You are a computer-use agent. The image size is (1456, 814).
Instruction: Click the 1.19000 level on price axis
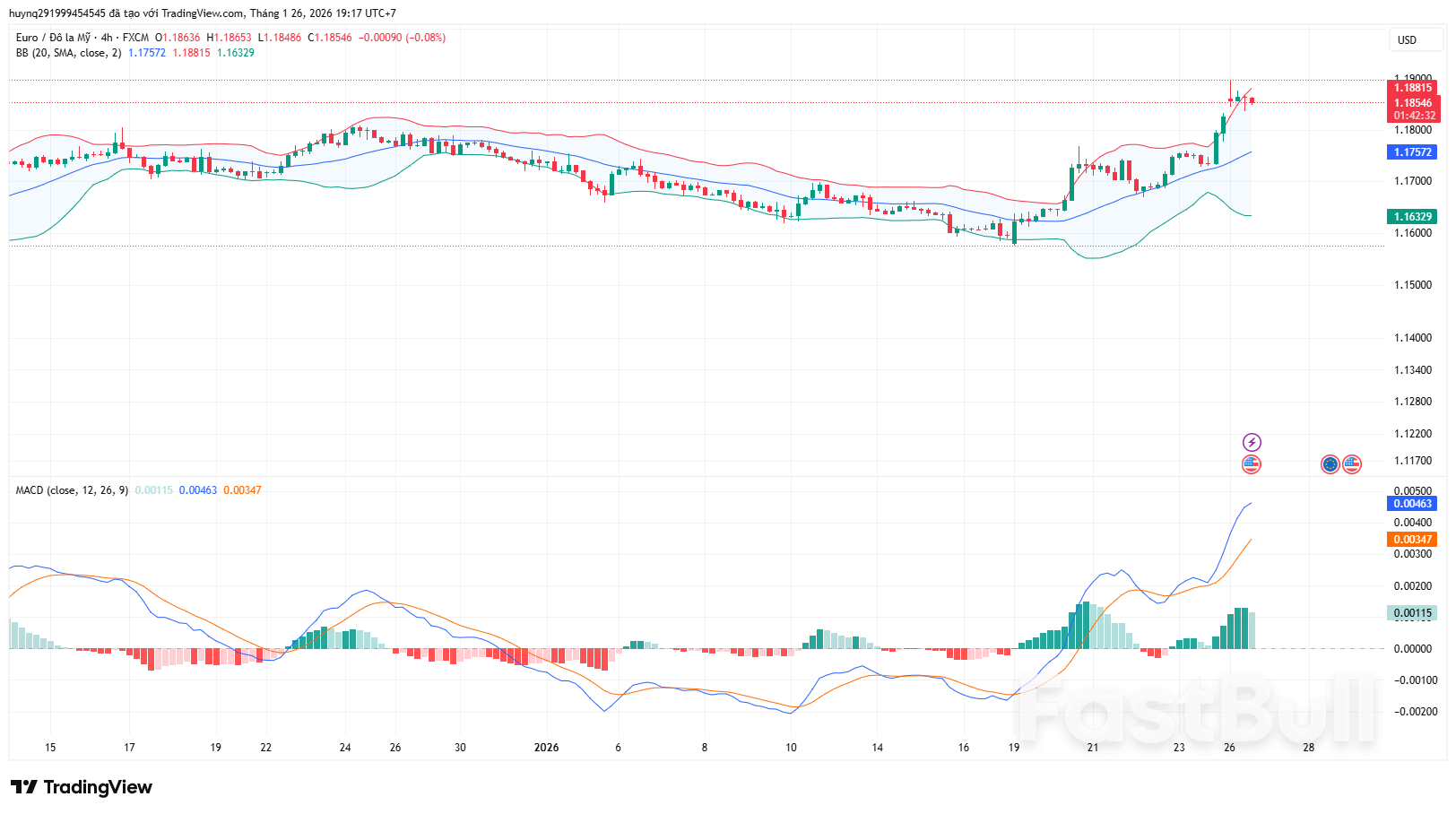pos(1412,78)
